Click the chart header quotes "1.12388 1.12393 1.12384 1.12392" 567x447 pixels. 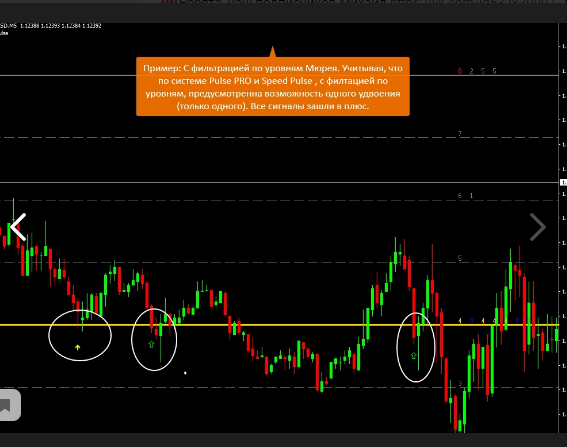pyautogui.click(x=61, y=26)
